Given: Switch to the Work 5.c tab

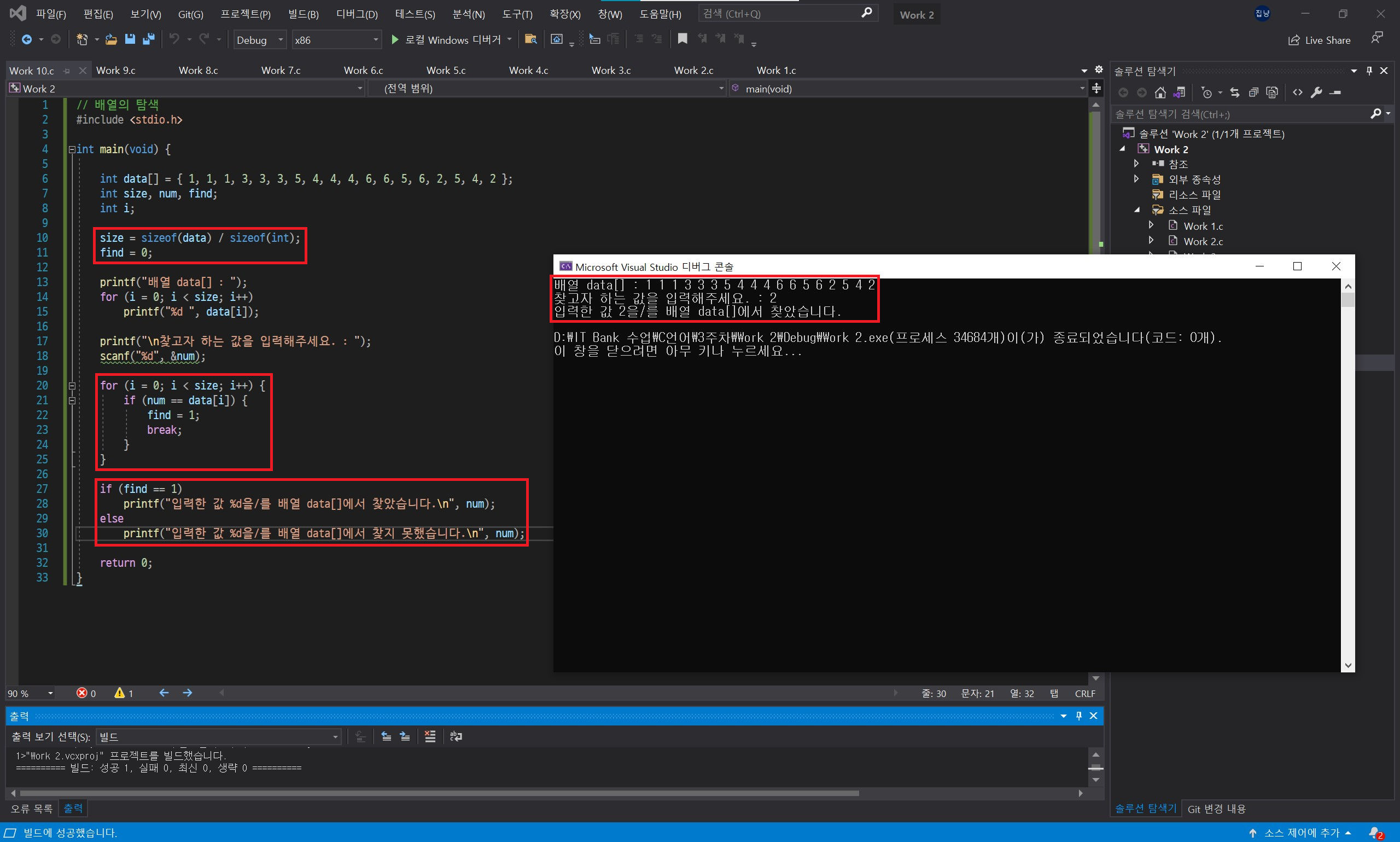Looking at the screenshot, I should pos(446,71).
